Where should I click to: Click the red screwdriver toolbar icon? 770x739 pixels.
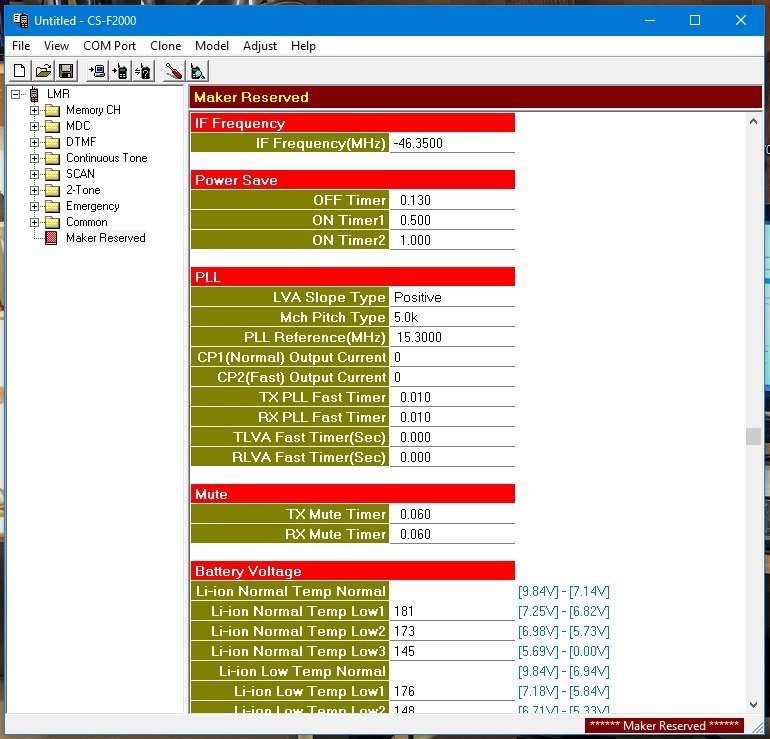point(174,71)
